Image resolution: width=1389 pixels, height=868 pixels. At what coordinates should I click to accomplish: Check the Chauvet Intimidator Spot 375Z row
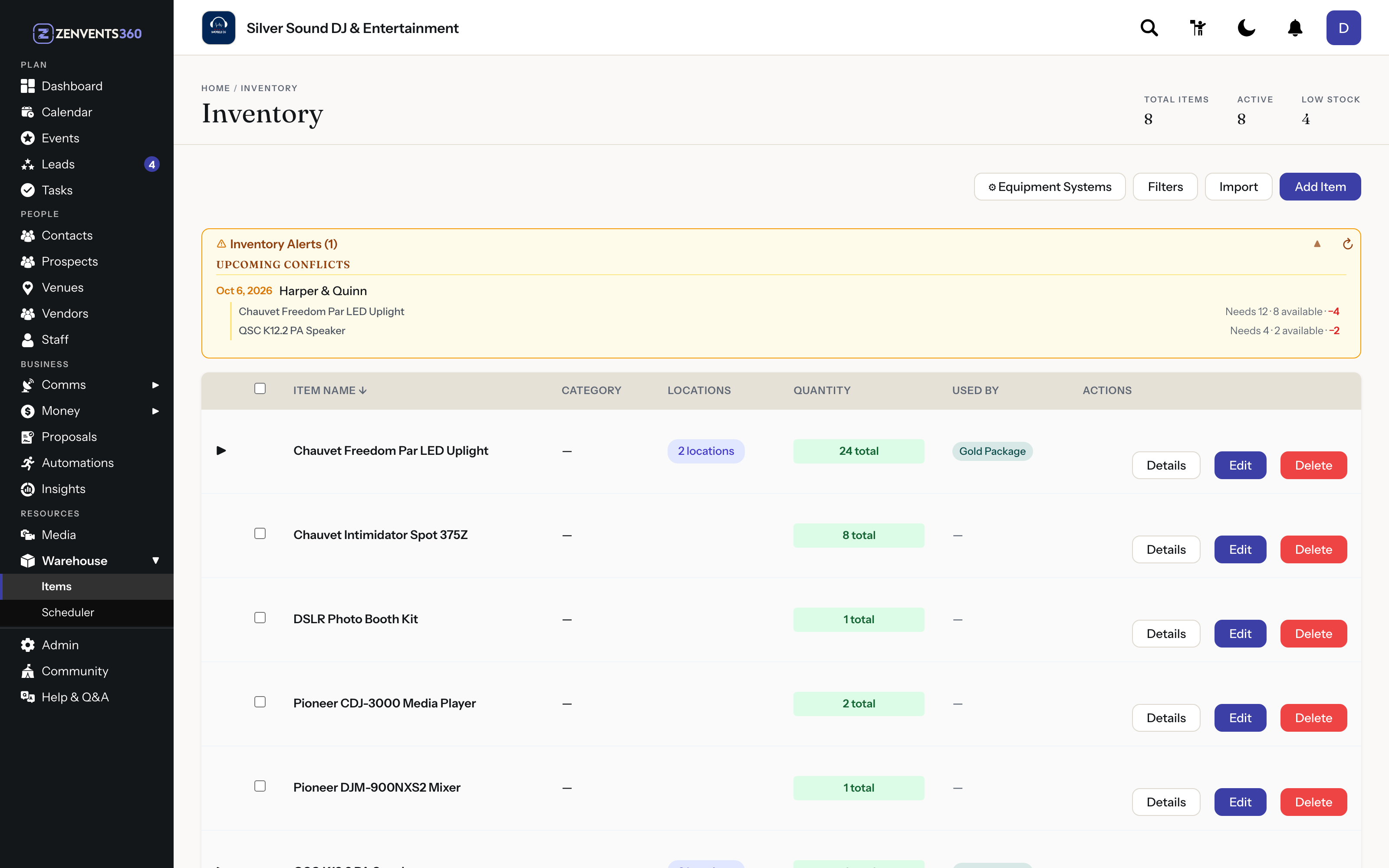tap(260, 533)
